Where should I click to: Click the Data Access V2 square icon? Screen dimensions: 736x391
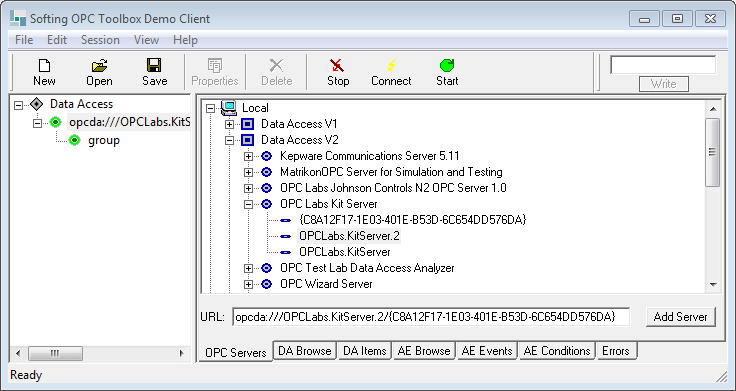247,140
